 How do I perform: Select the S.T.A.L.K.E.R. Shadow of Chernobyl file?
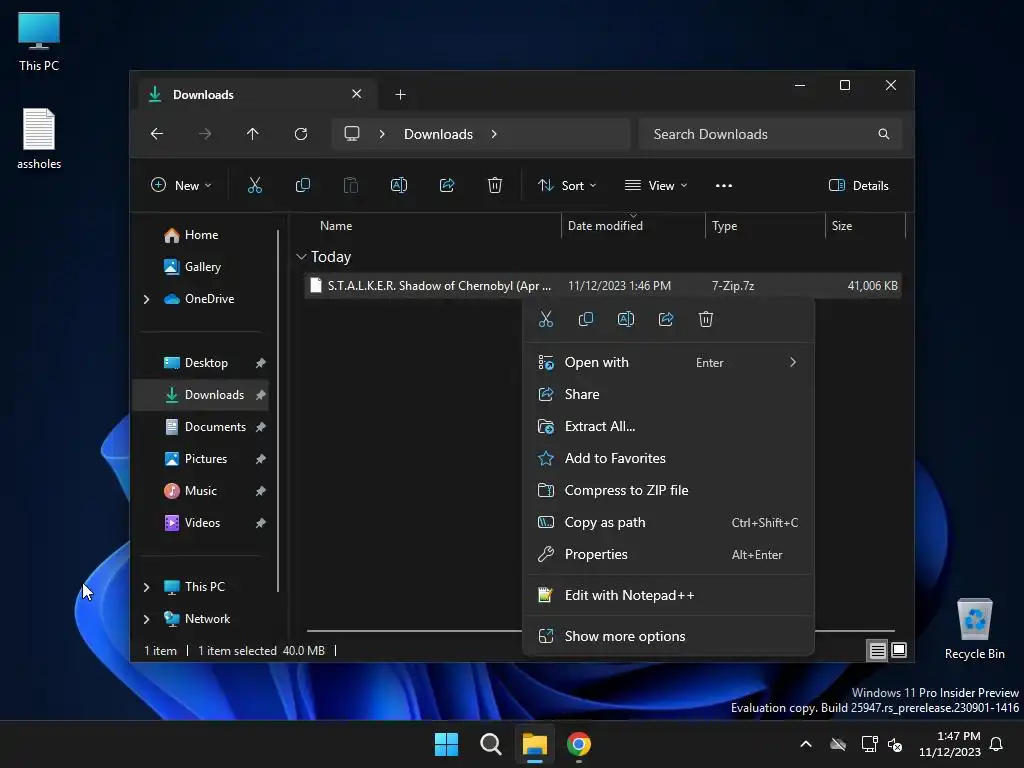tap(603, 286)
